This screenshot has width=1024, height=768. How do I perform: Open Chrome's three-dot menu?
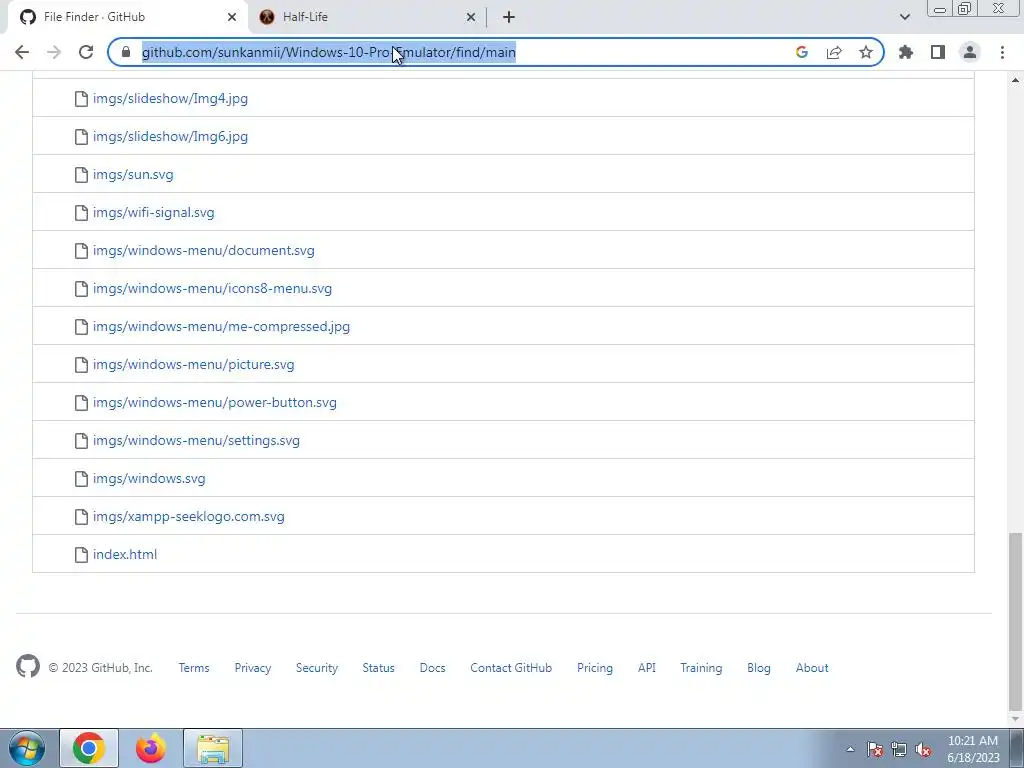[x=1002, y=52]
